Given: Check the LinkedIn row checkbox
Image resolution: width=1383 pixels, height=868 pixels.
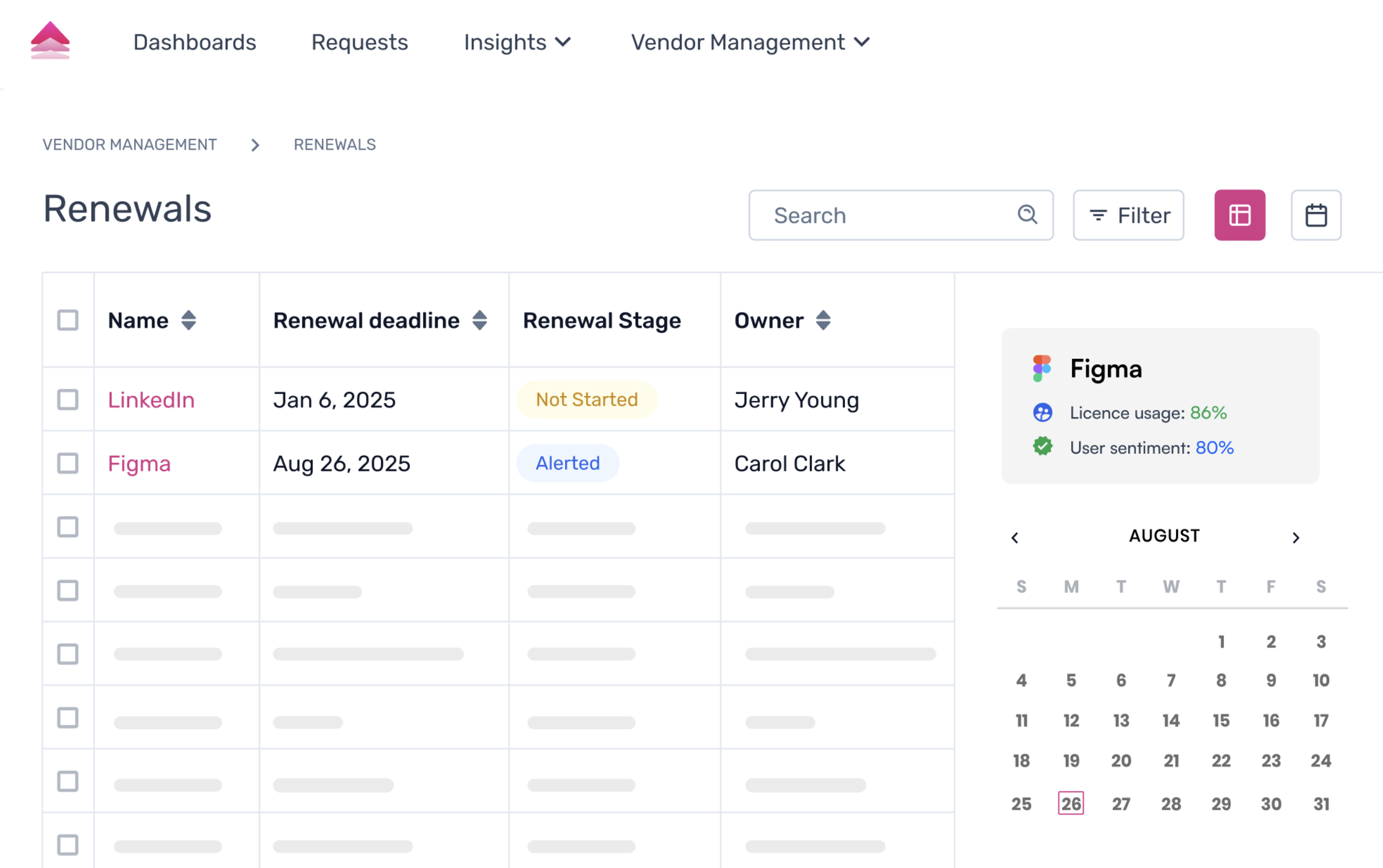Looking at the screenshot, I should (x=68, y=399).
